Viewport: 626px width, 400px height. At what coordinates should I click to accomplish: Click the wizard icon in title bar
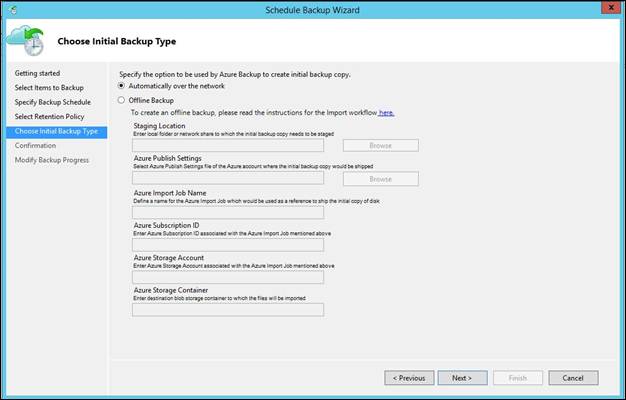[x=12, y=9]
